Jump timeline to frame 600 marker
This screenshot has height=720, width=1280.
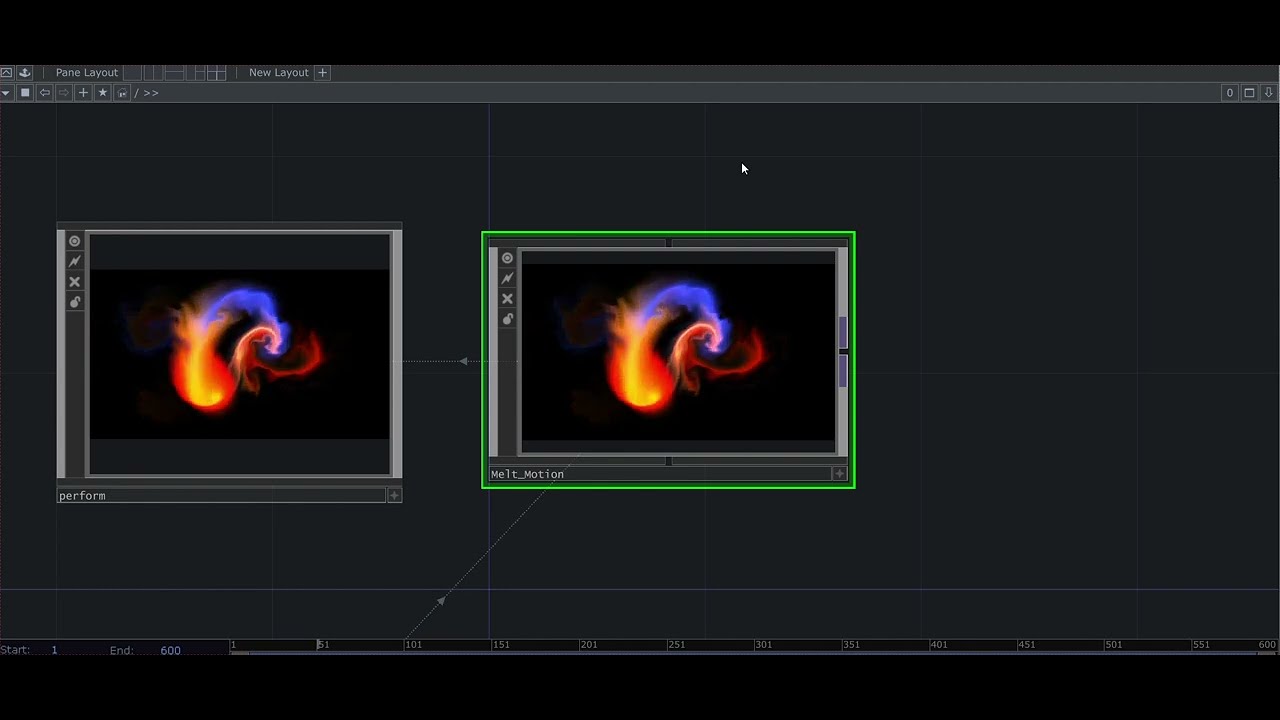[x=1267, y=645]
